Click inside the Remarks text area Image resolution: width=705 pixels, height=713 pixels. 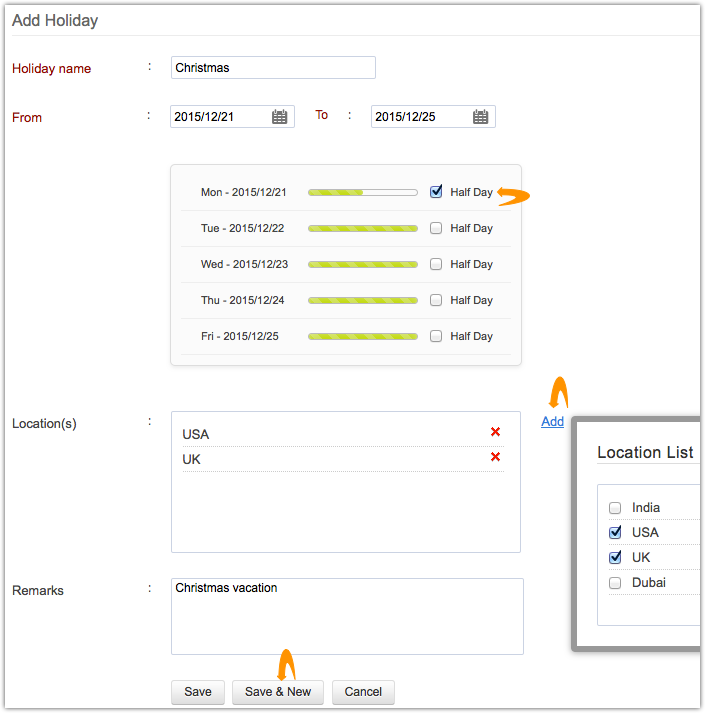point(347,616)
